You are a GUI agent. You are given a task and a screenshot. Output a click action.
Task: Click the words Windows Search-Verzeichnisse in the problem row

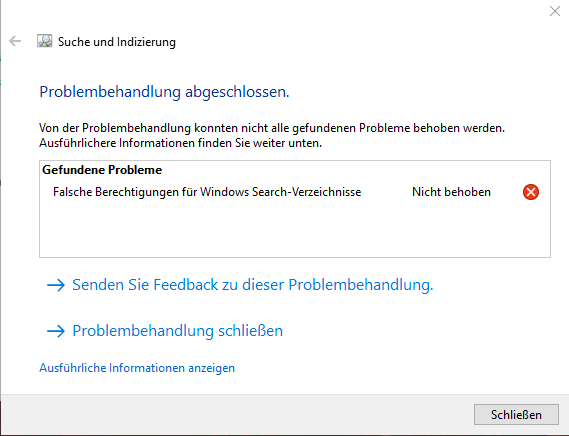(281, 192)
